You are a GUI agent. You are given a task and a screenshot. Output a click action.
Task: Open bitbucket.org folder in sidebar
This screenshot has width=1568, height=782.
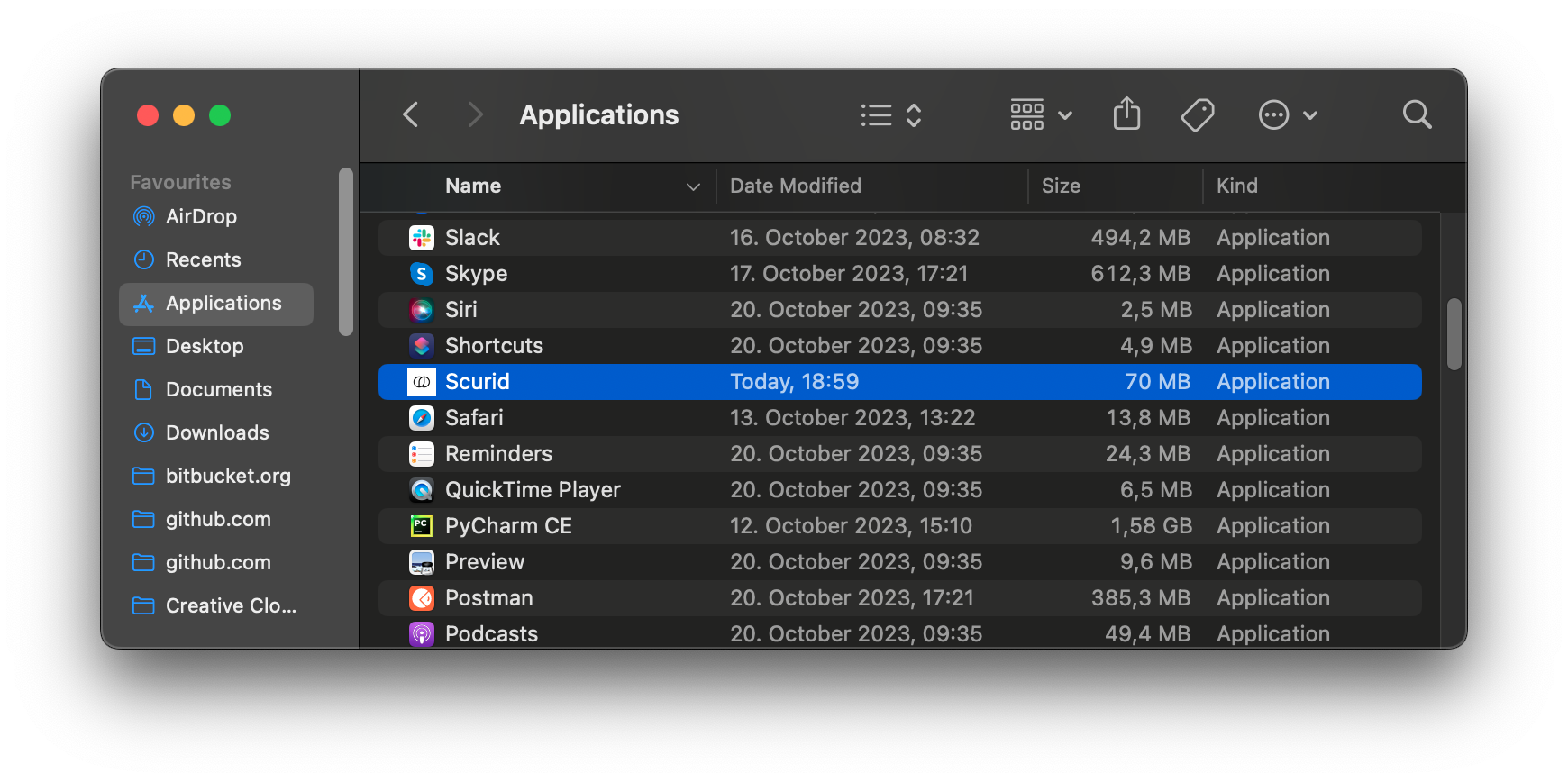(x=216, y=476)
